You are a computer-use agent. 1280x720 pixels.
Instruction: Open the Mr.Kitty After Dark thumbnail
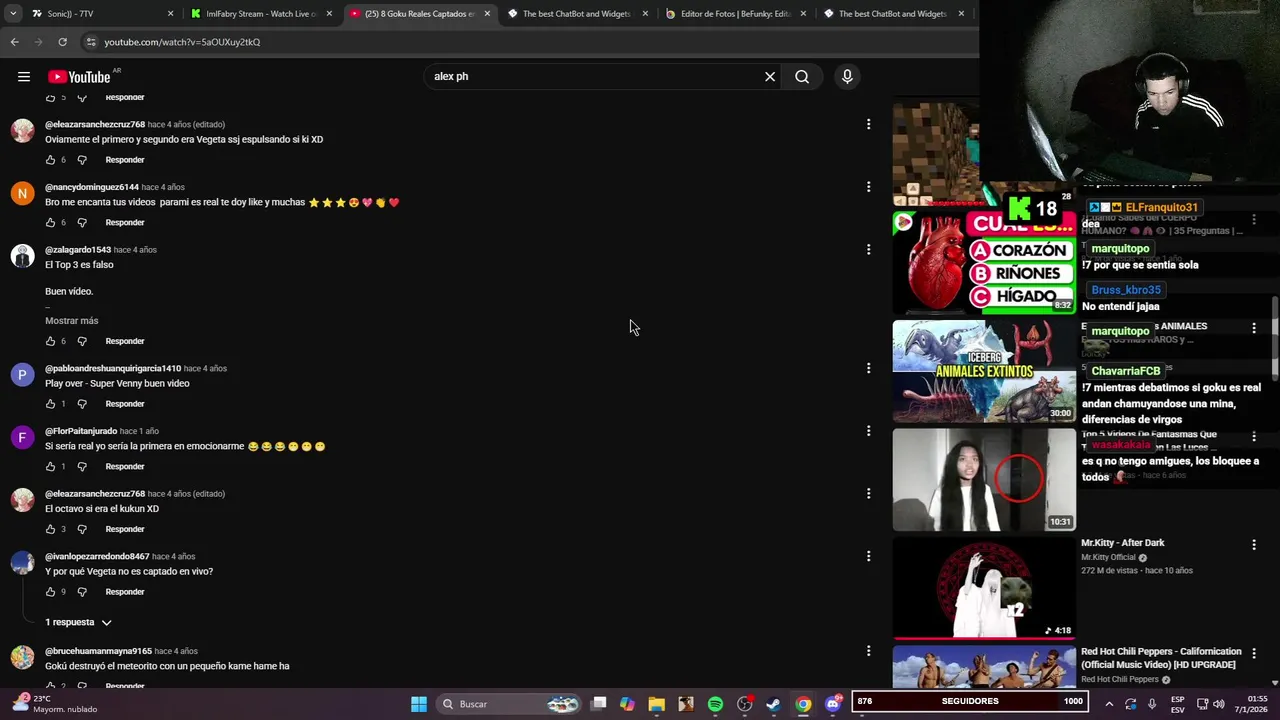(x=984, y=589)
